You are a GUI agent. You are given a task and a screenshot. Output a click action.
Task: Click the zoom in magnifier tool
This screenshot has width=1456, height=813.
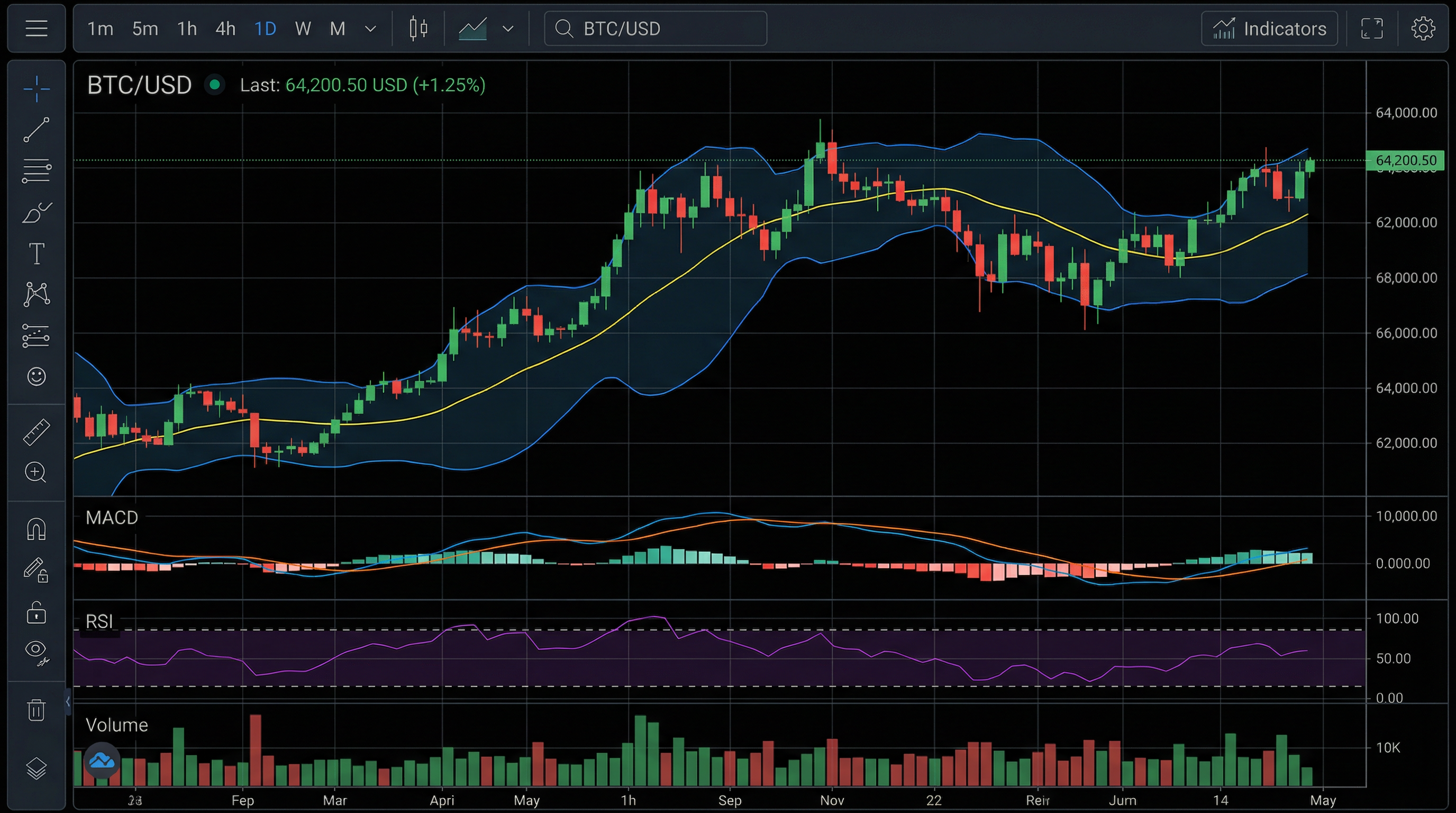36,472
